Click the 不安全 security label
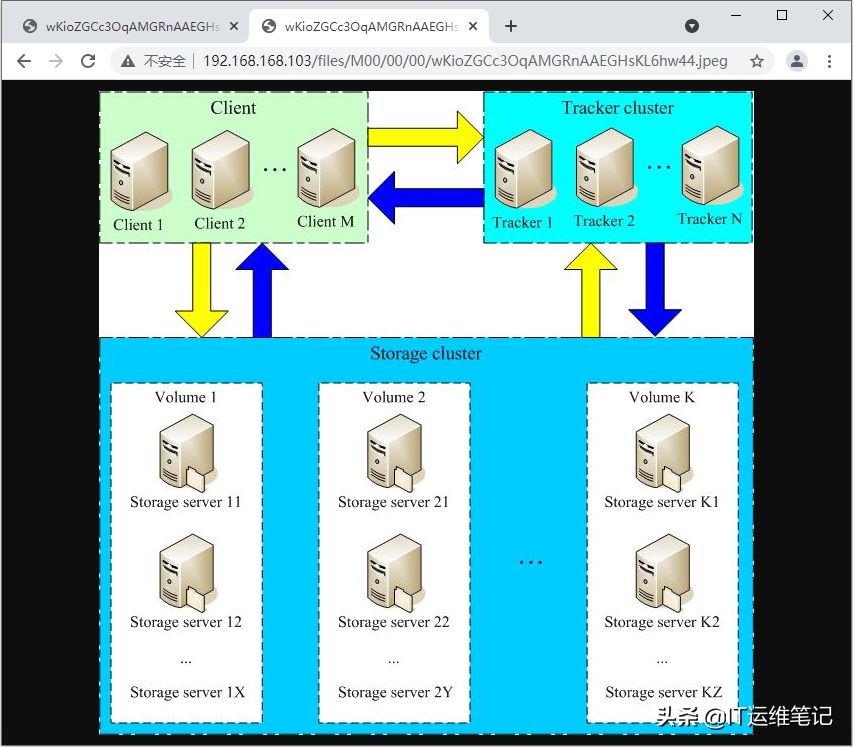Image resolution: width=853 pixels, height=747 pixels. (165, 61)
